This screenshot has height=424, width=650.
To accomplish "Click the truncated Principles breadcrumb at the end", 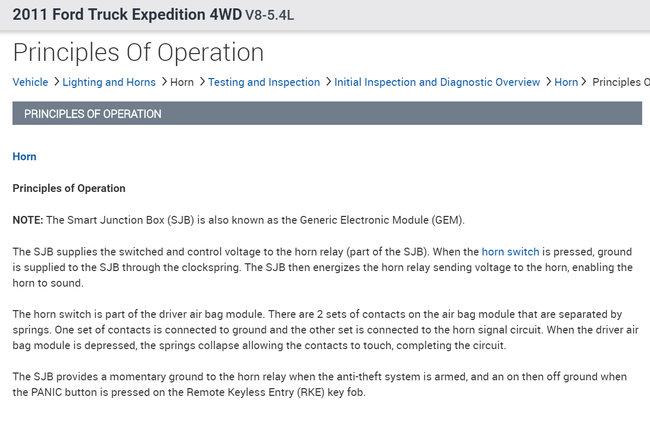I will (620, 82).
